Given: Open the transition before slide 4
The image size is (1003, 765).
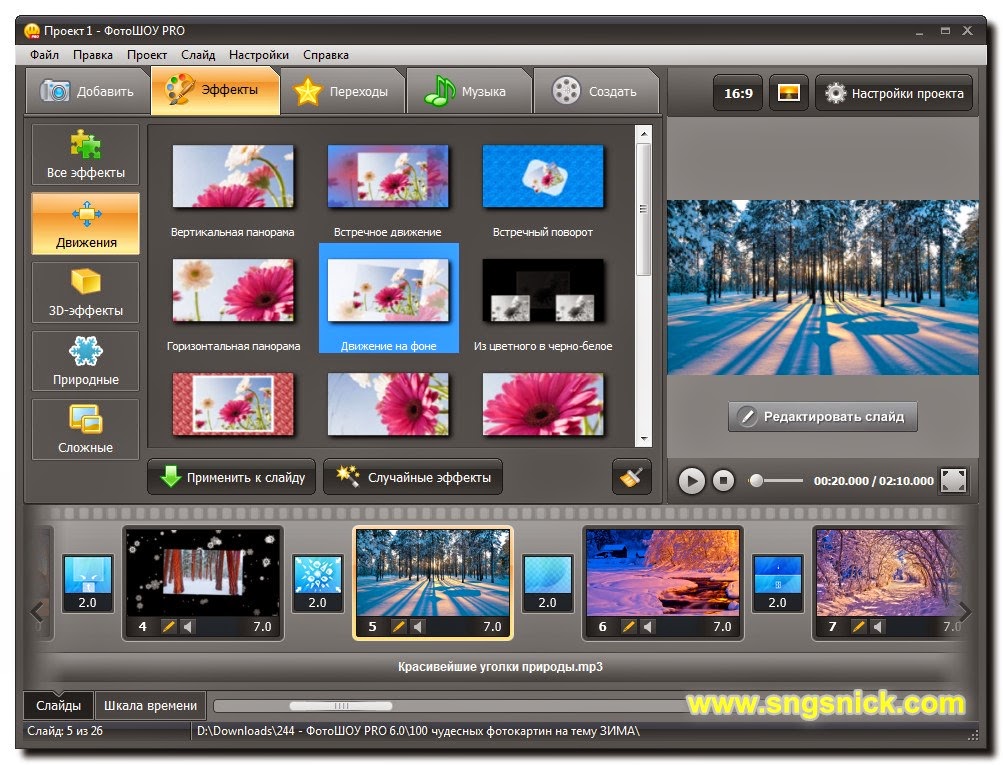Looking at the screenshot, I should [88, 583].
